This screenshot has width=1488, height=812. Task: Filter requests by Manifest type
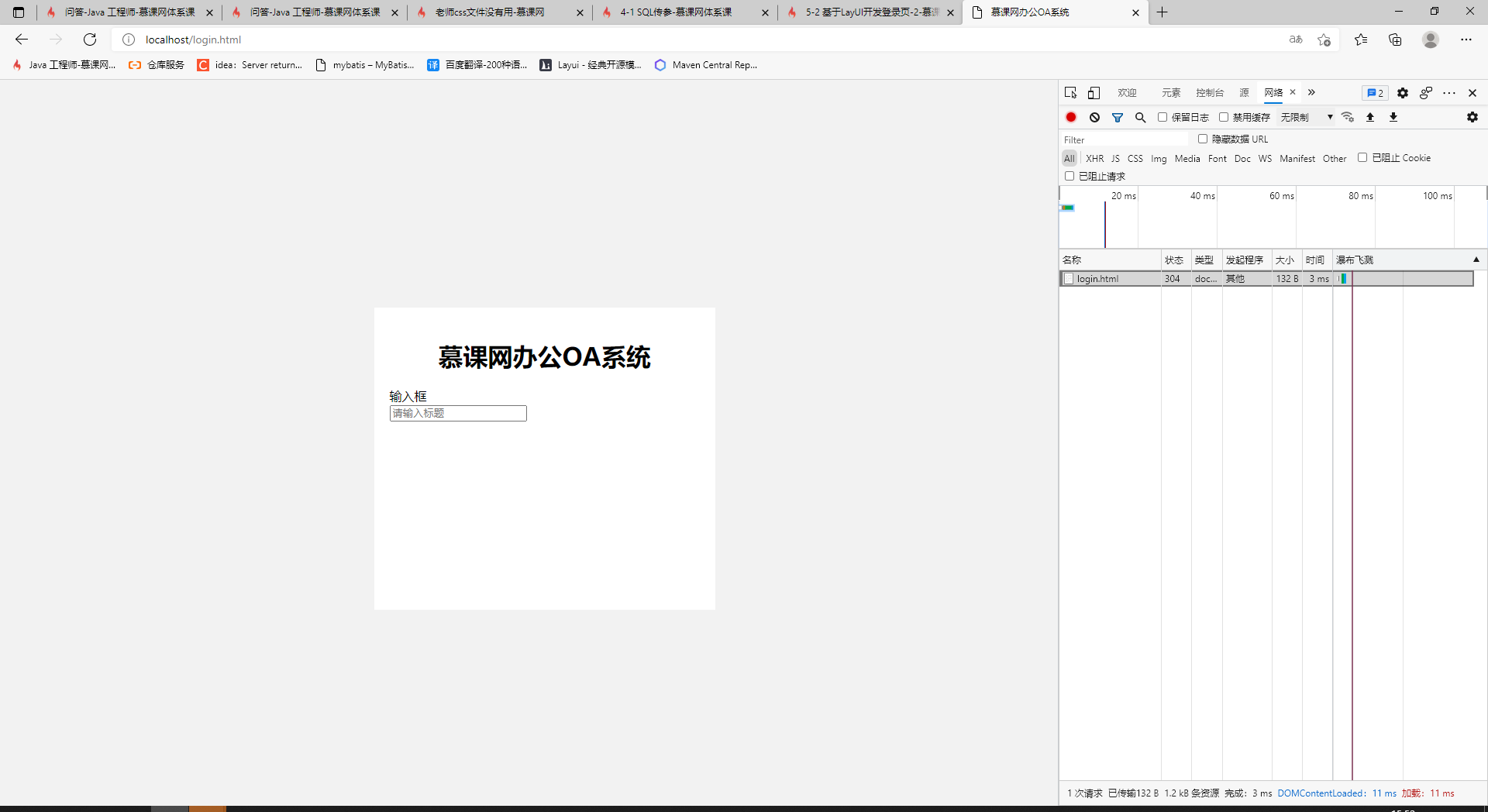pos(1297,158)
